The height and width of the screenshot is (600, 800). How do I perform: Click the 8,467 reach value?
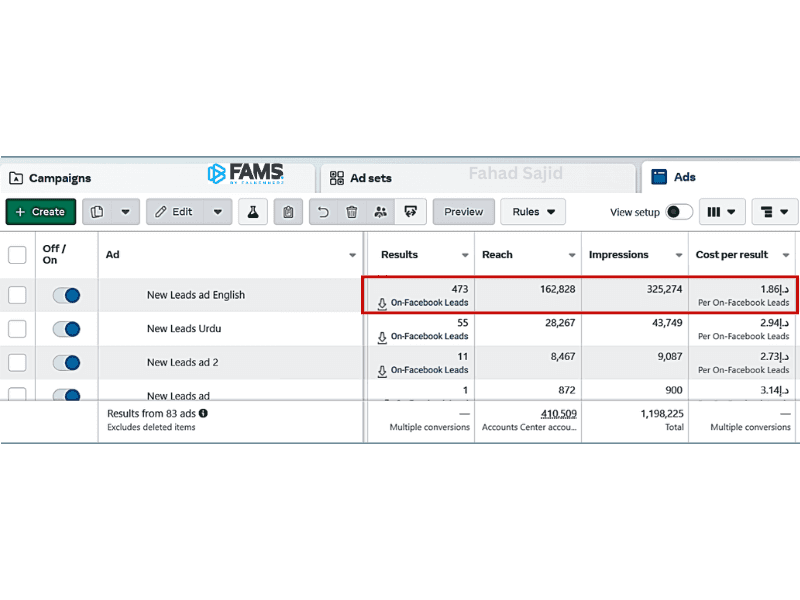pyautogui.click(x=563, y=357)
